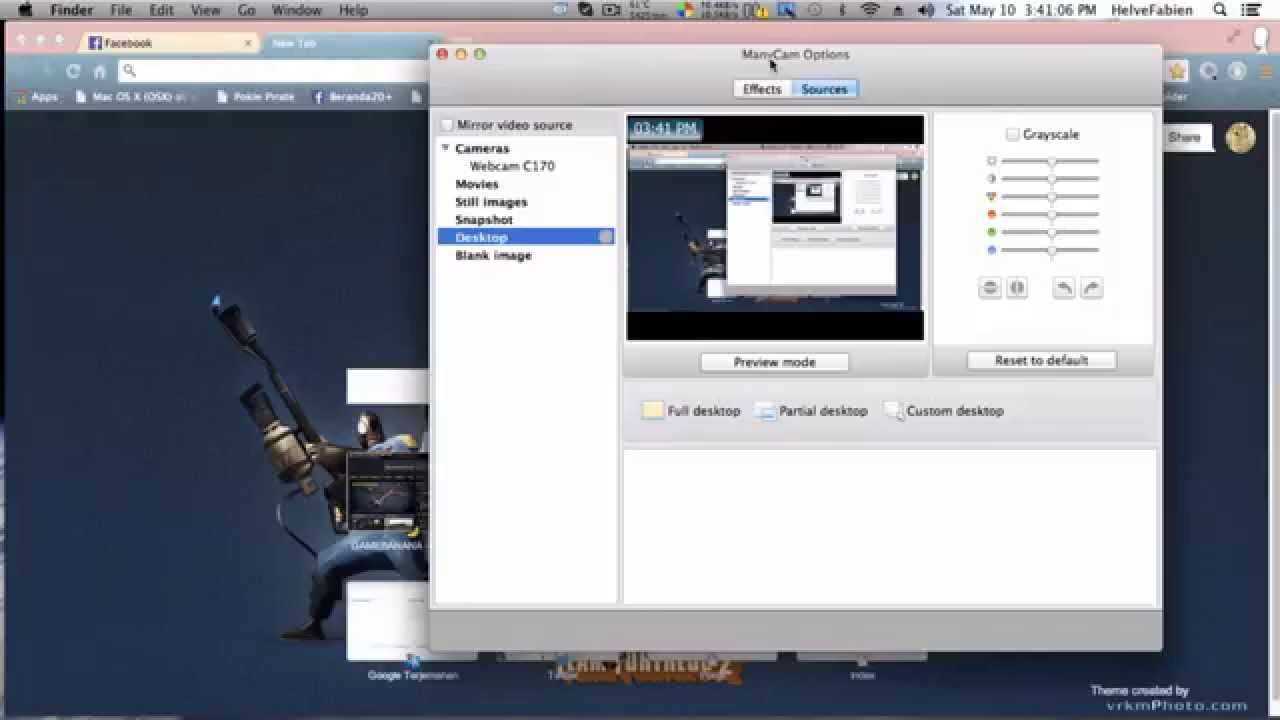
Task: Open the Pokie Pirate bookmark
Action: [x=256, y=97]
